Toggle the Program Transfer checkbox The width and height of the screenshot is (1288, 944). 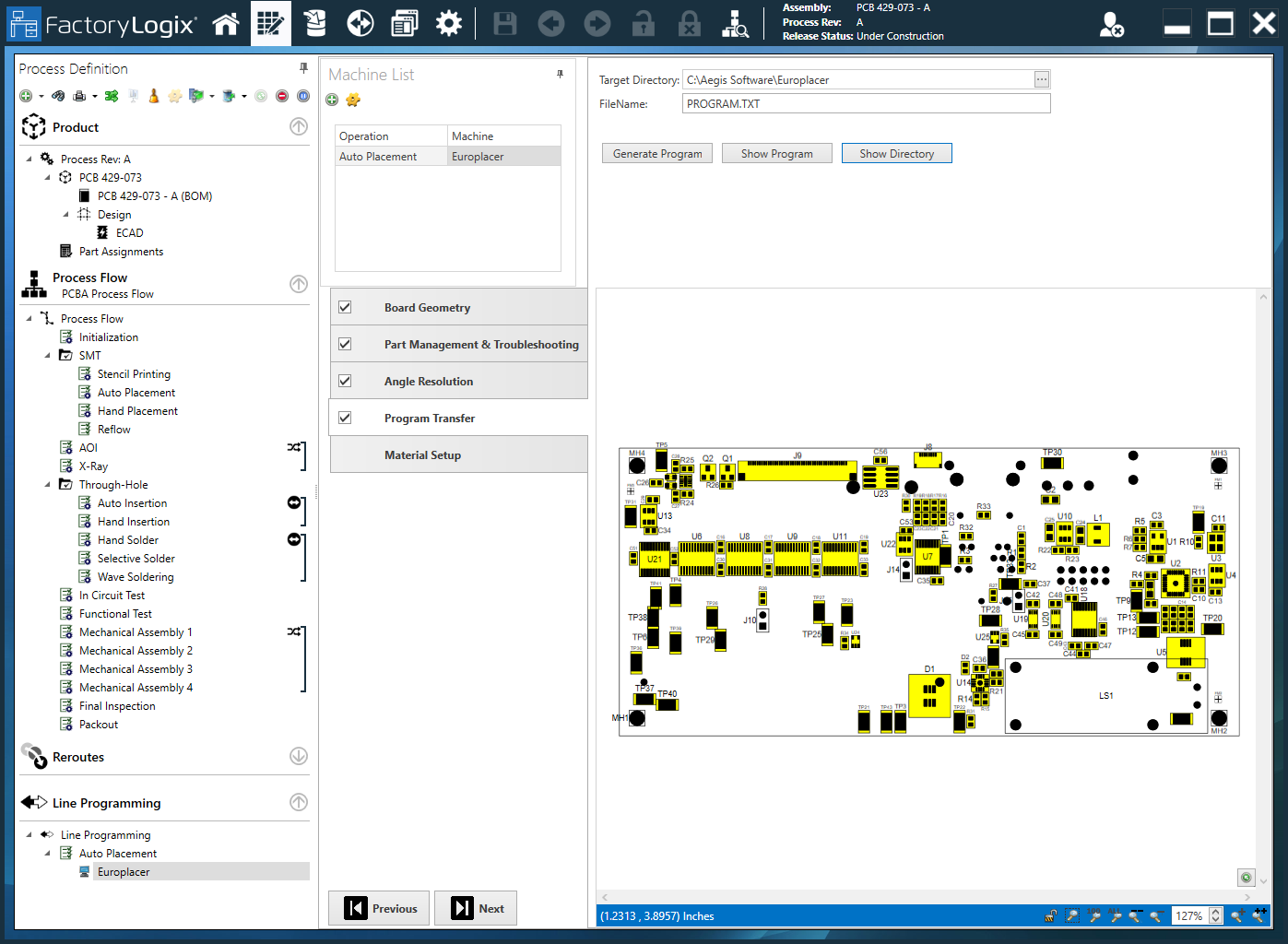[x=345, y=418]
